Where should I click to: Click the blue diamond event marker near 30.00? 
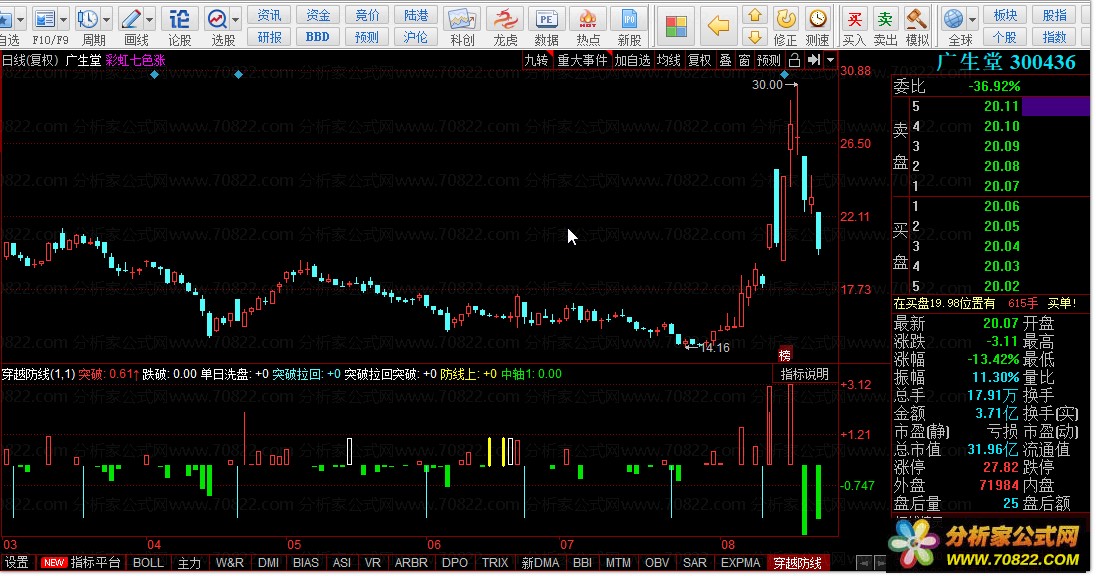[785, 74]
